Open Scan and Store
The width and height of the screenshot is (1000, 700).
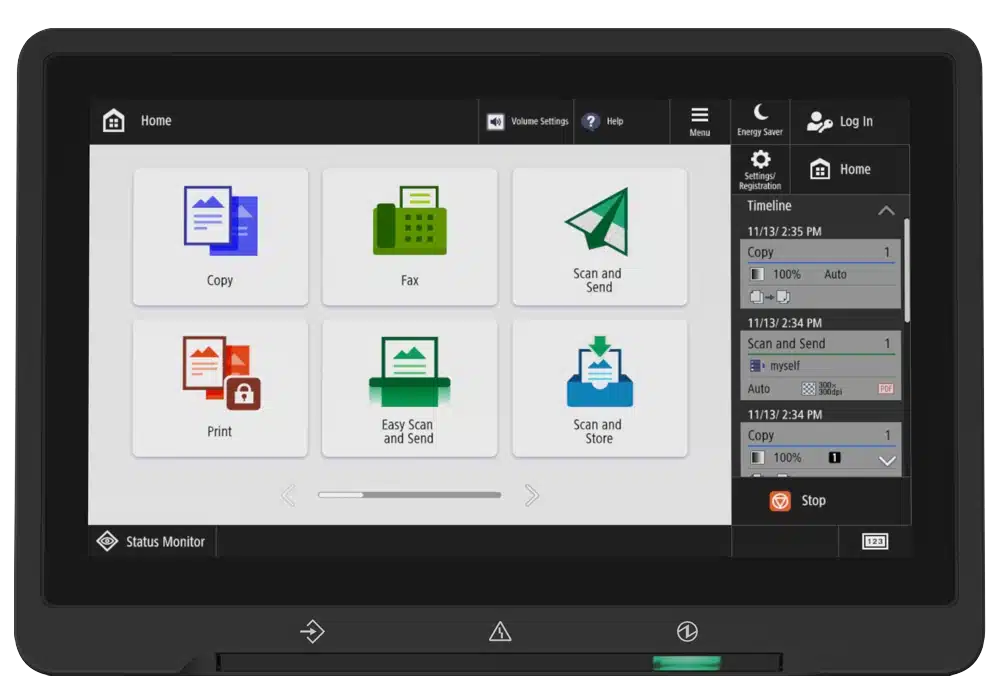coord(599,388)
